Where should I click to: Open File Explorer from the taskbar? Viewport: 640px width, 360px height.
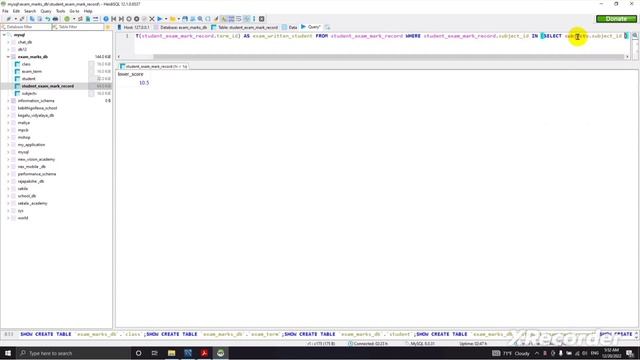(x=171, y=353)
